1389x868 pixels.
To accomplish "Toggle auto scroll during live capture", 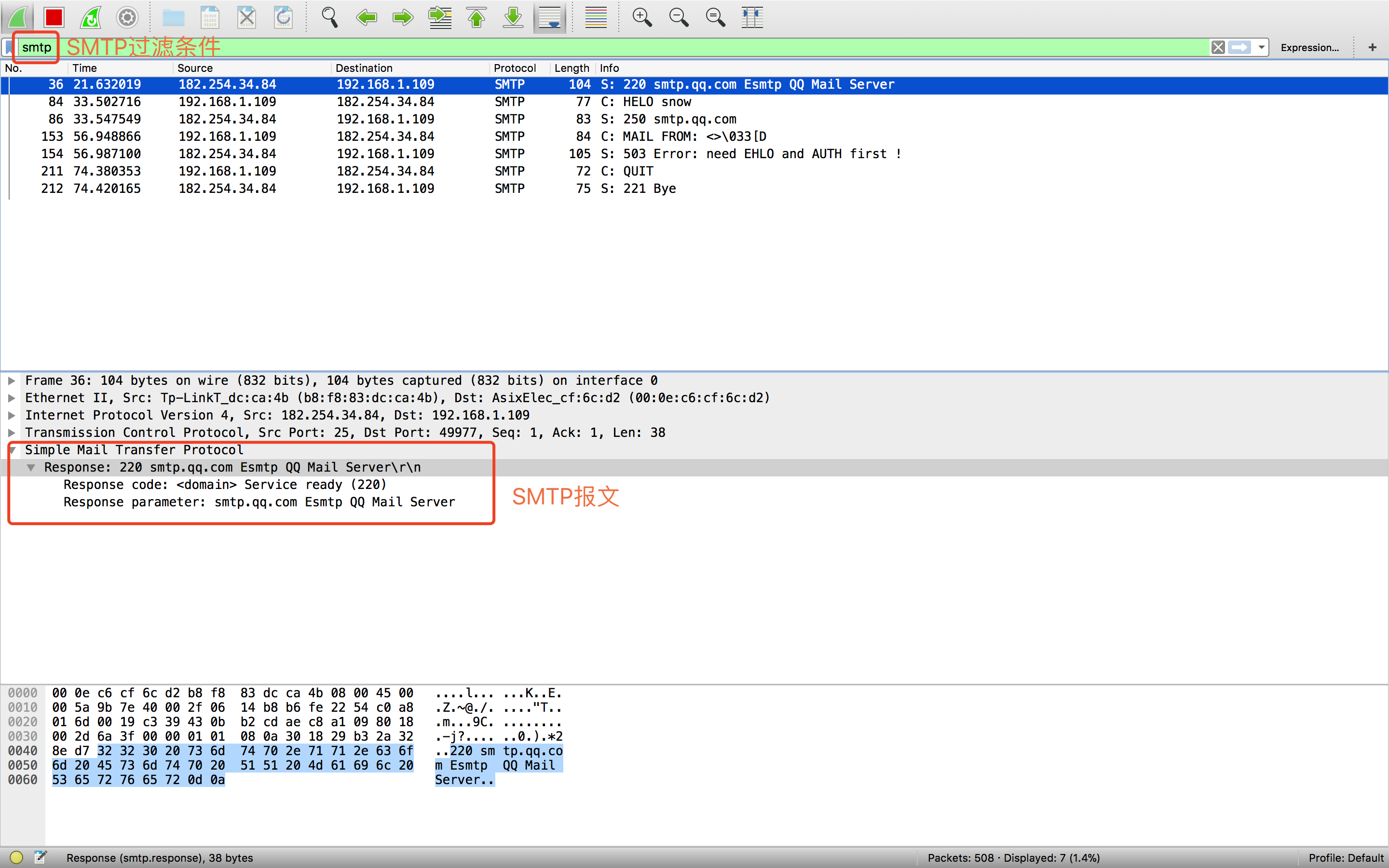I will point(550,18).
